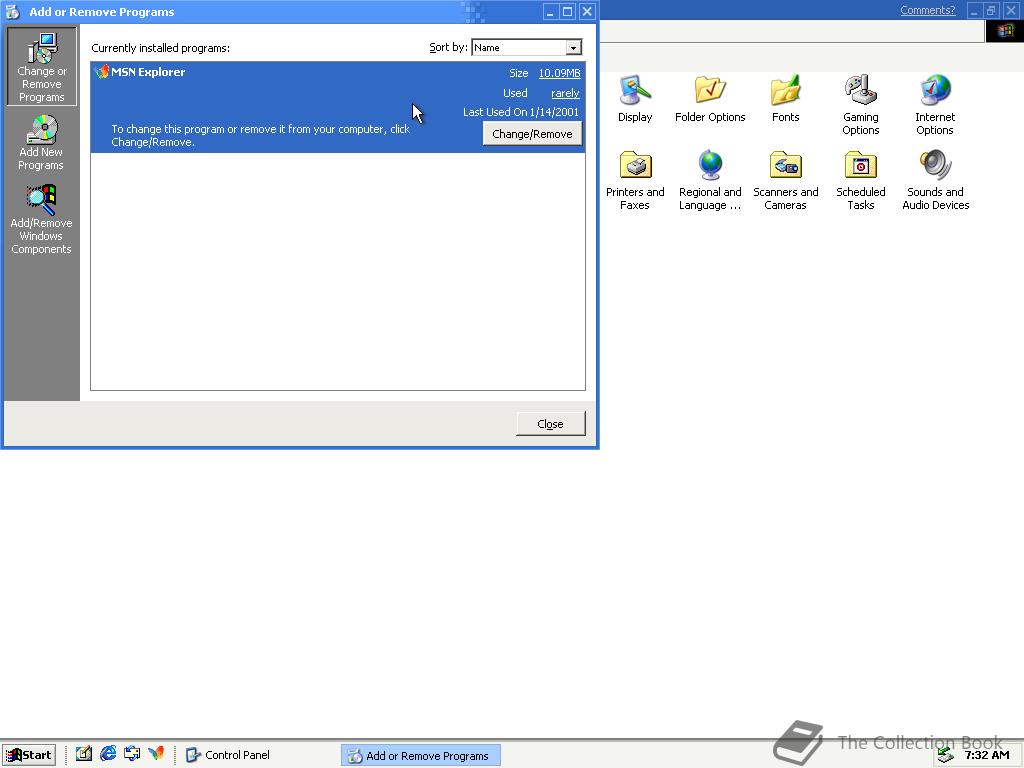Click 'Last Used On 1/14/2001' text
The height and width of the screenshot is (768, 1024).
520,112
